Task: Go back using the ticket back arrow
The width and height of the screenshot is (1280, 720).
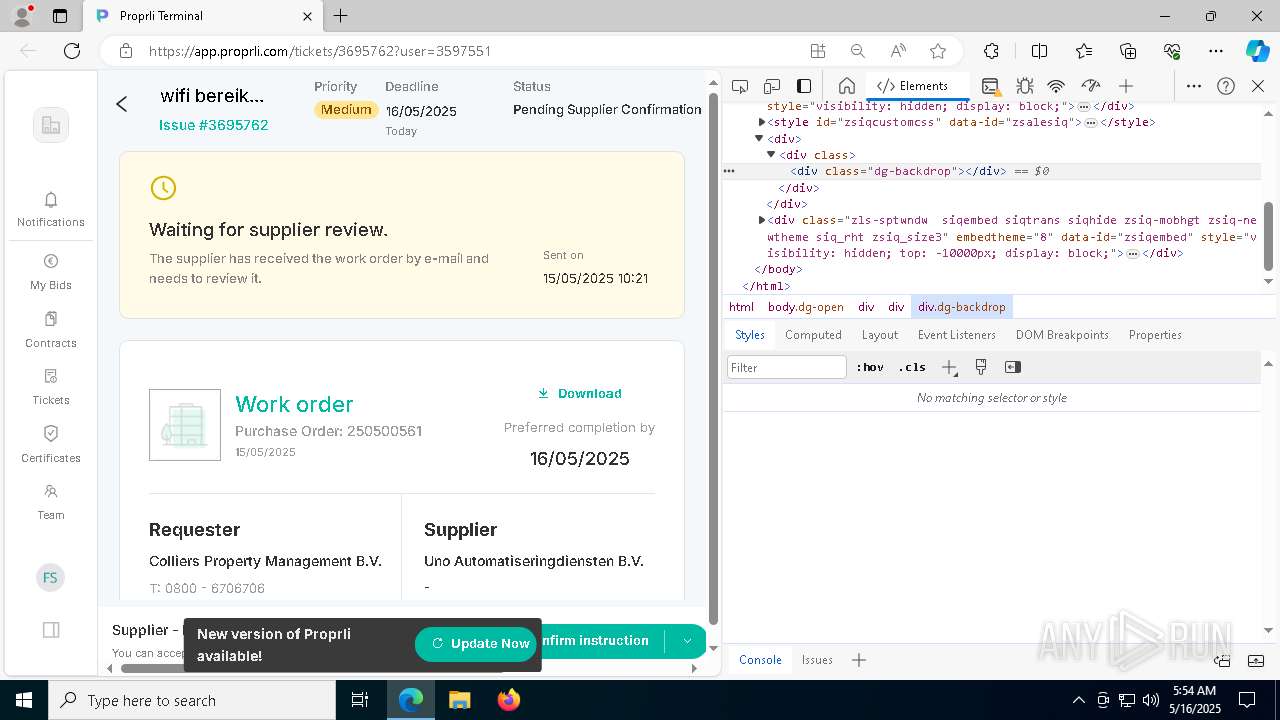Action: coord(122,104)
